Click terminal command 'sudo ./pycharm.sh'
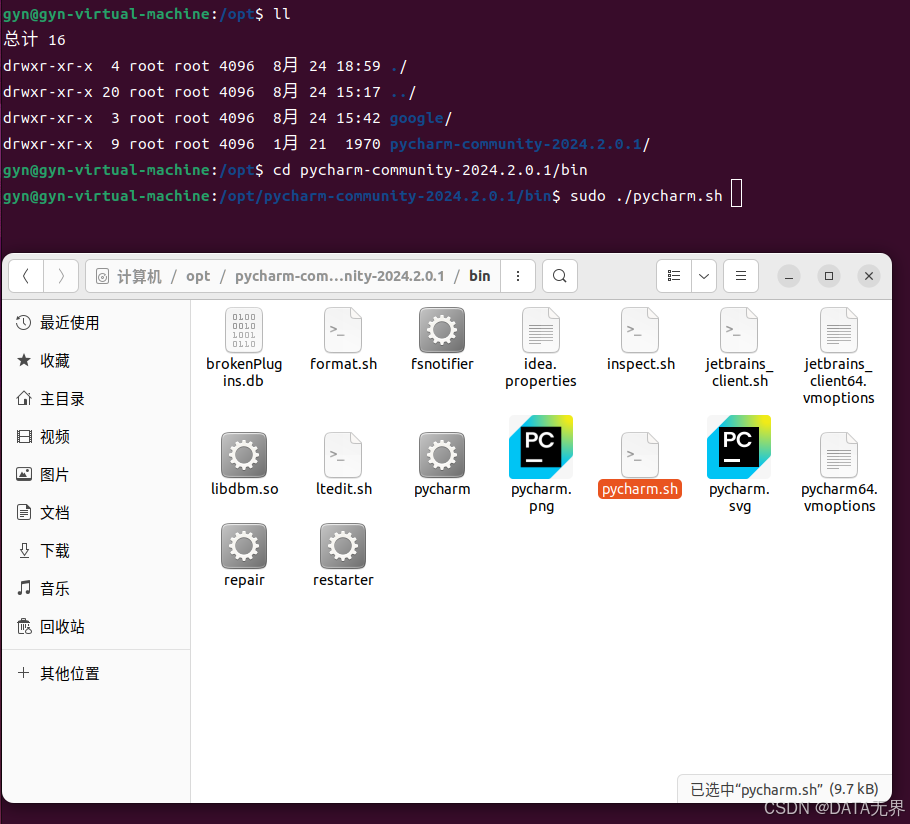The width and height of the screenshot is (910, 824). coord(646,196)
